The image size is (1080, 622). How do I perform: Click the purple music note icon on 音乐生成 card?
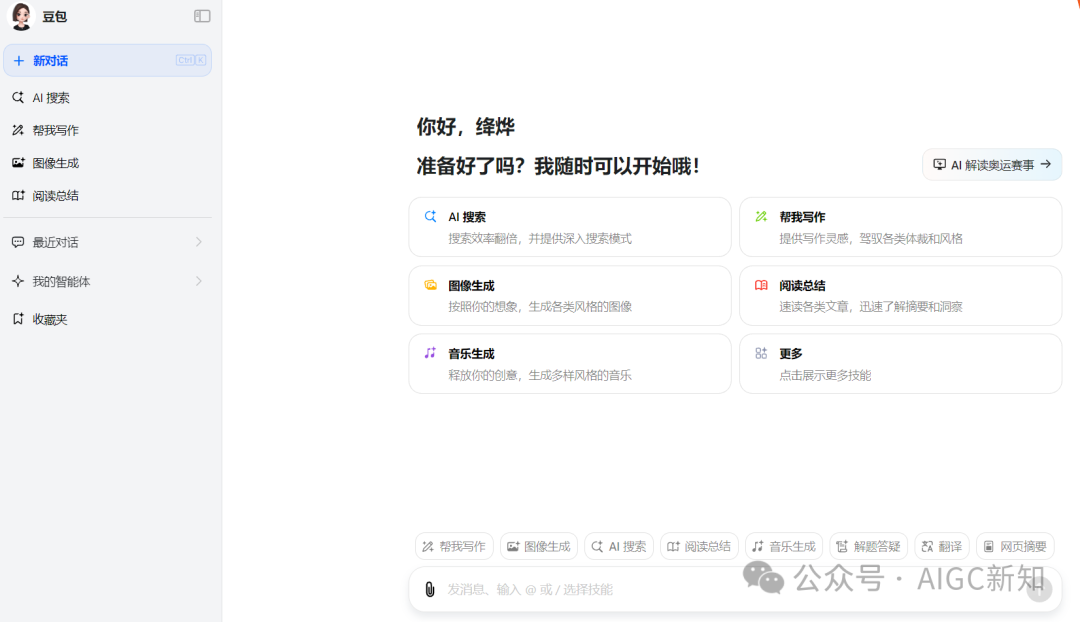point(430,353)
